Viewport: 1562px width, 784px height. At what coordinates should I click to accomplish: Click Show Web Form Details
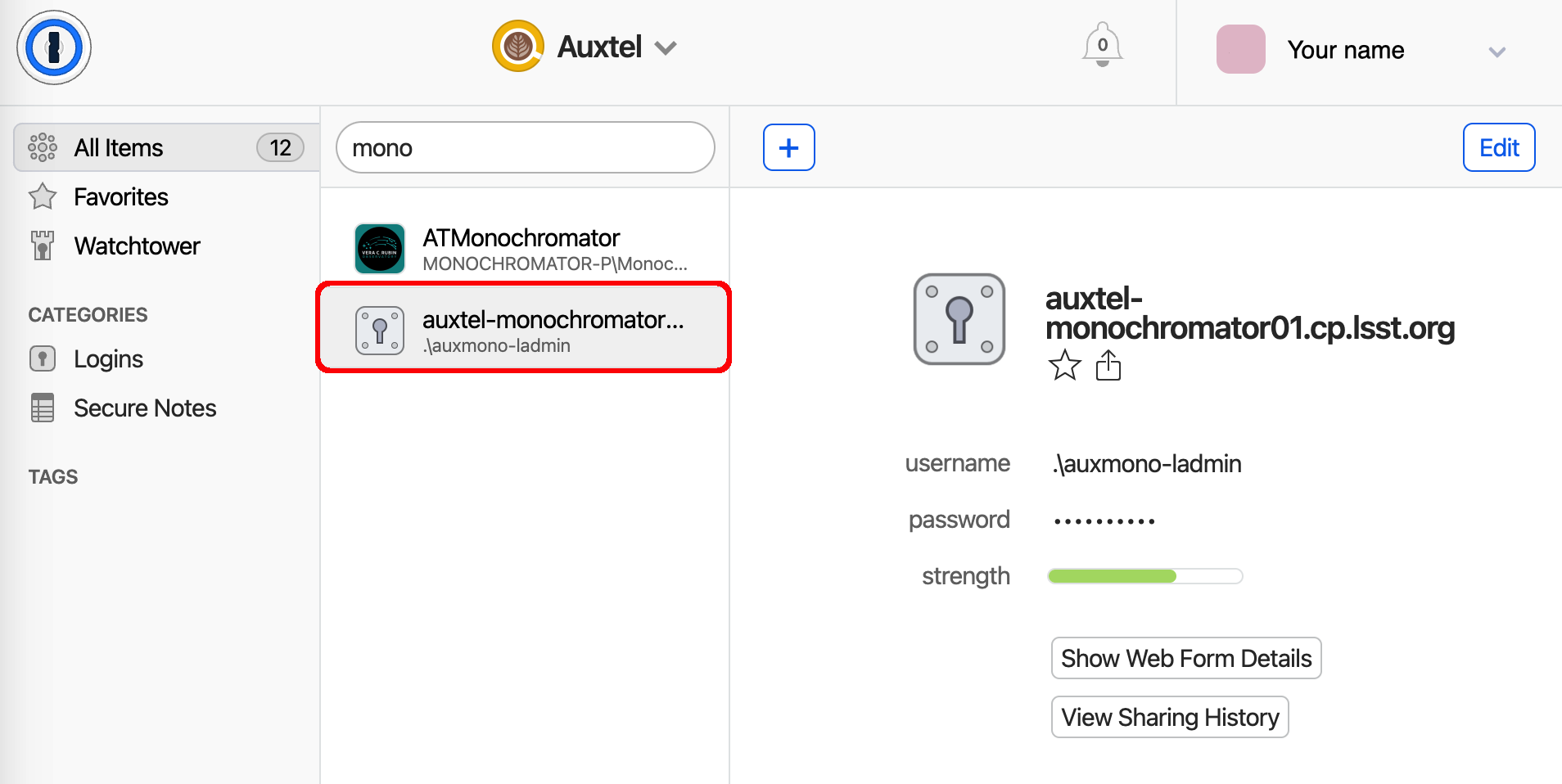coord(1185,658)
